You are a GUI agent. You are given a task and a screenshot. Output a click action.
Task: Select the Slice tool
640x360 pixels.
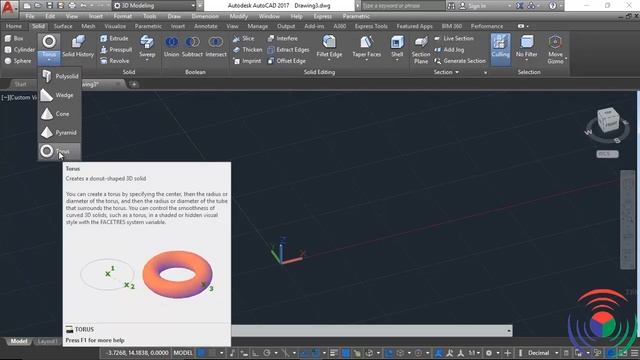(x=244, y=38)
